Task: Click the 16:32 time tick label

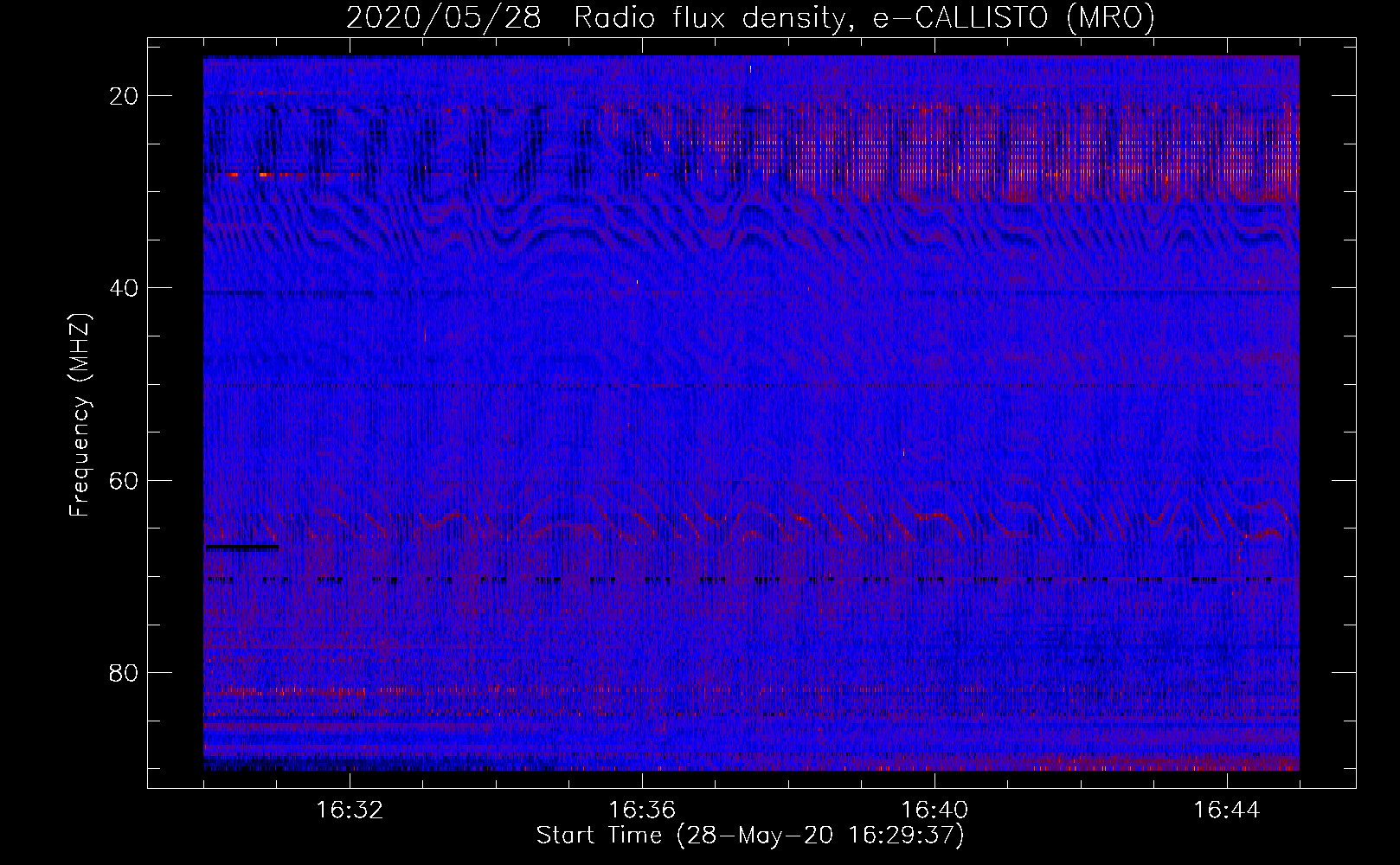Action: click(x=350, y=811)
